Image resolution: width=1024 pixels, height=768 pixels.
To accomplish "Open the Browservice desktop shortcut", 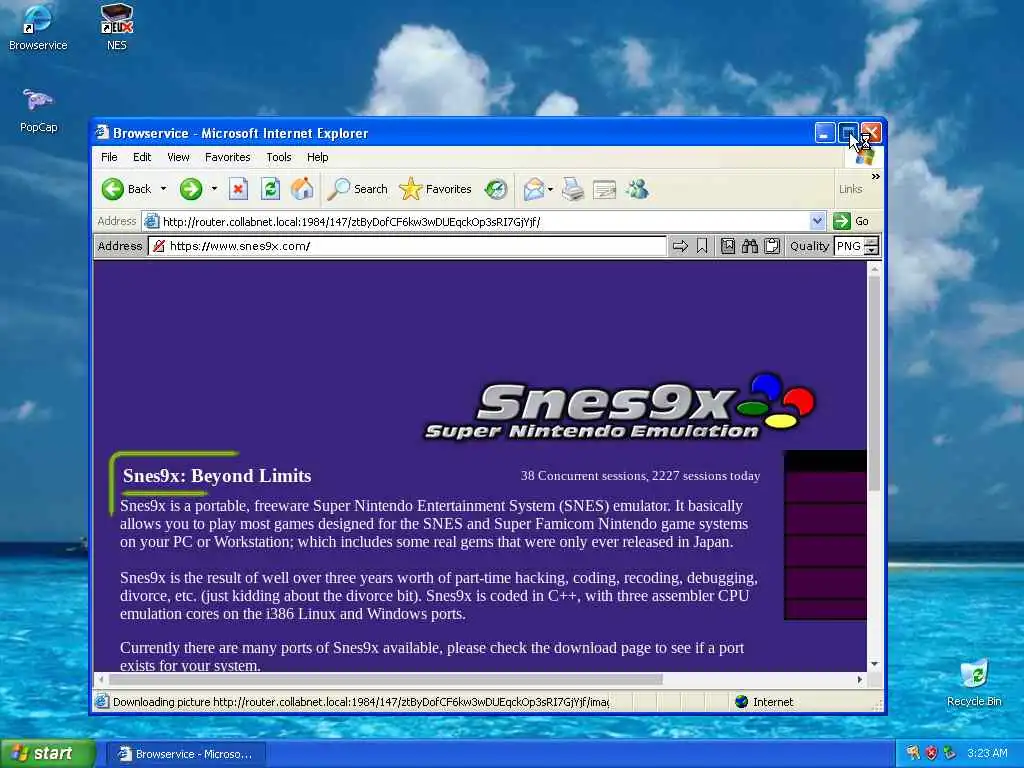I will (38, 28).
